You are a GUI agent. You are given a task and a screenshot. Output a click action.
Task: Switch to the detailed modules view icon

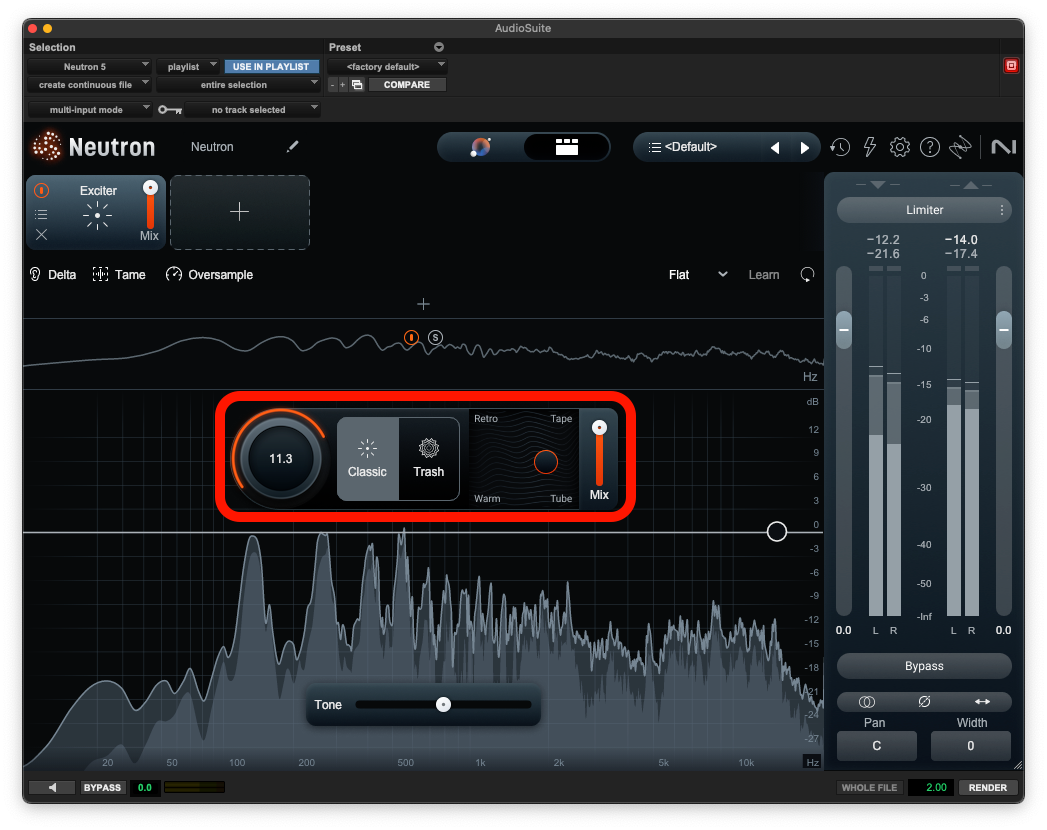pos(566,147)
